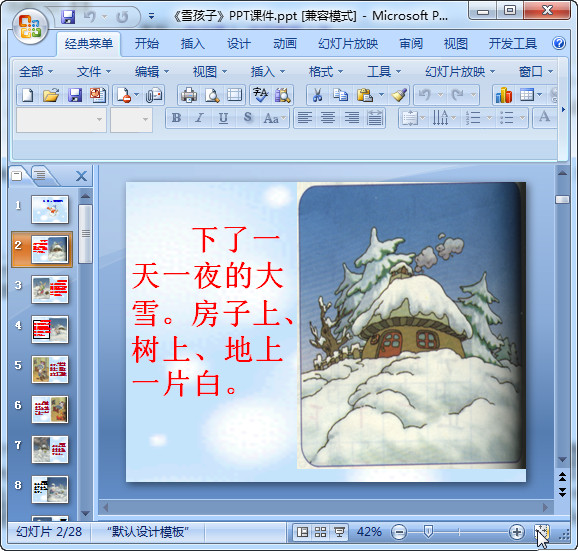Viewport: 578px width, 551px height.
Task: Start slideshow from status bar icon
Action: 339,532
